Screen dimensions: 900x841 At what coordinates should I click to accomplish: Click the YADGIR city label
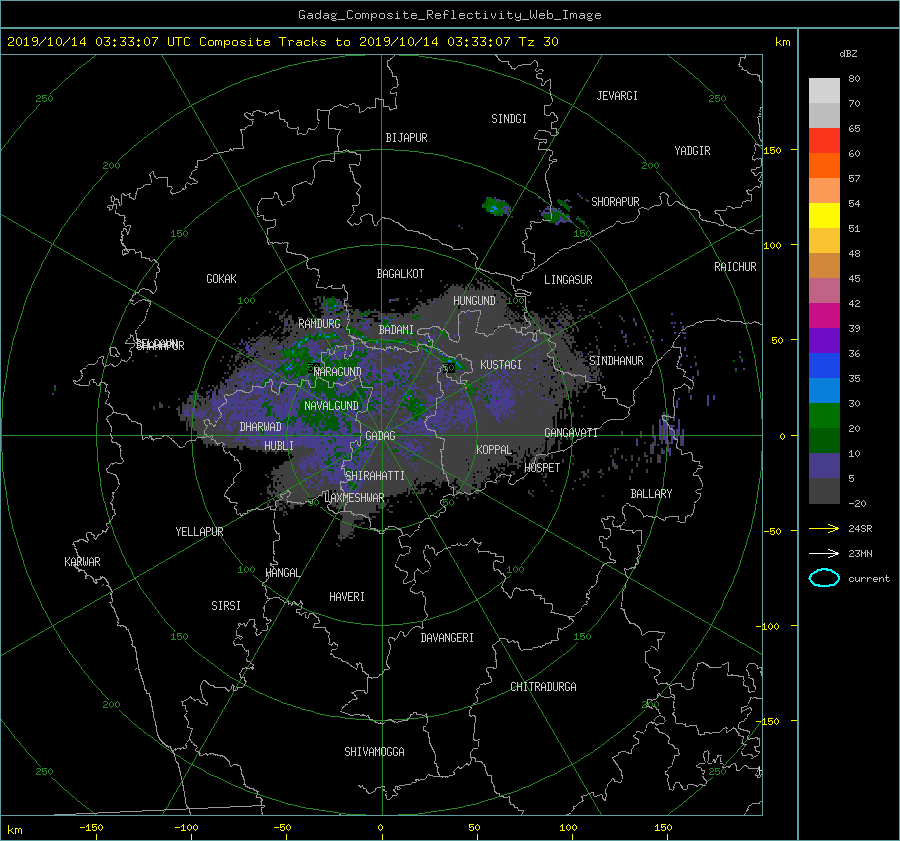692,151
